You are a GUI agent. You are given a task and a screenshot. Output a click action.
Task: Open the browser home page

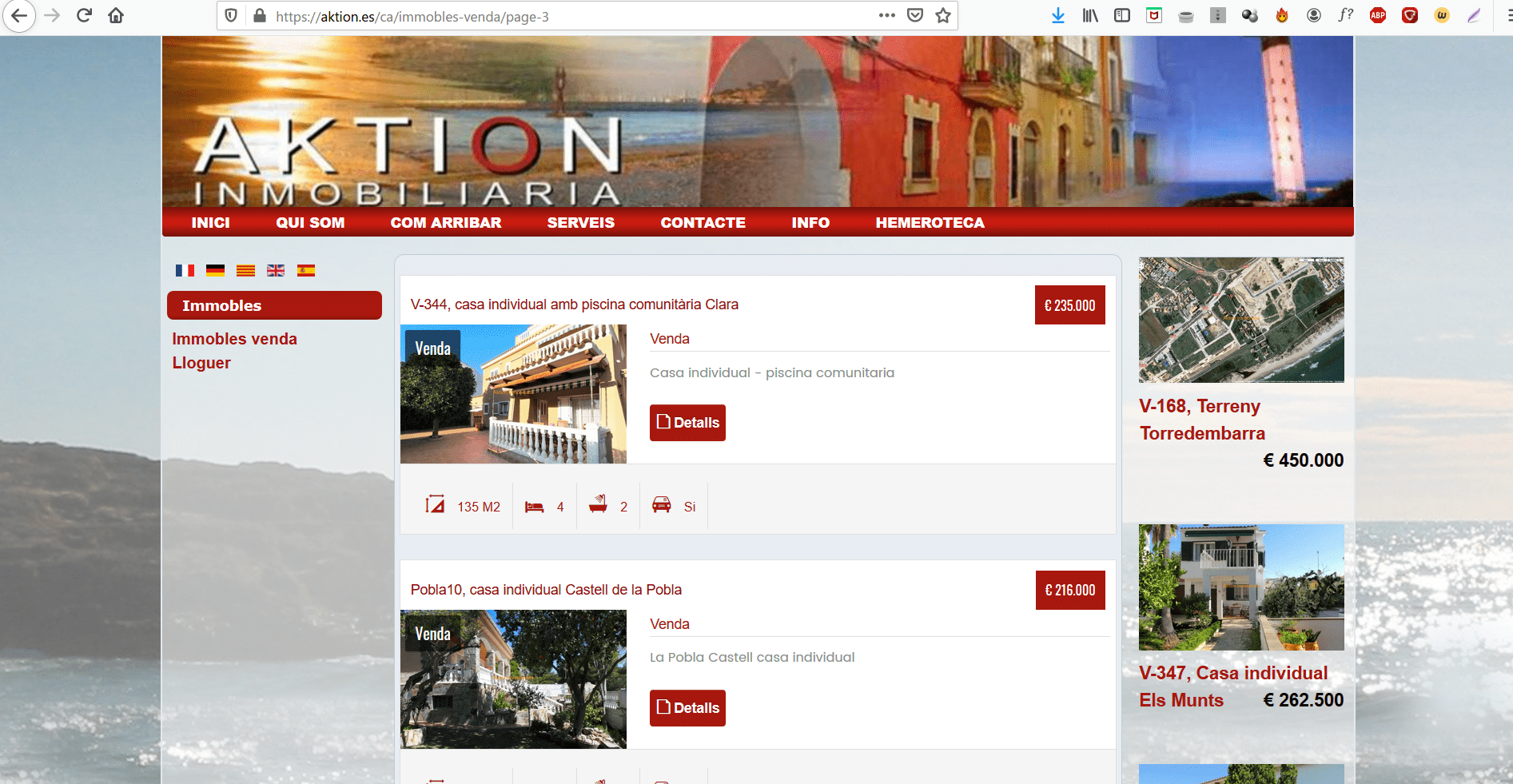[116, 16]
